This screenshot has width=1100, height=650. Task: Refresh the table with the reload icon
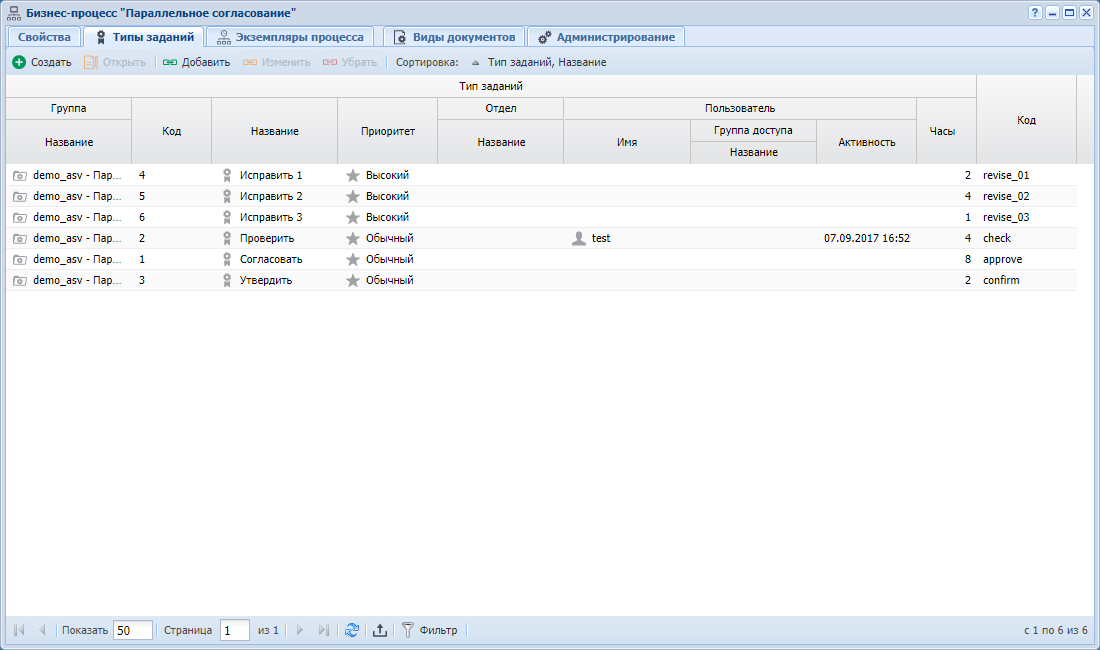click(352, 630)
